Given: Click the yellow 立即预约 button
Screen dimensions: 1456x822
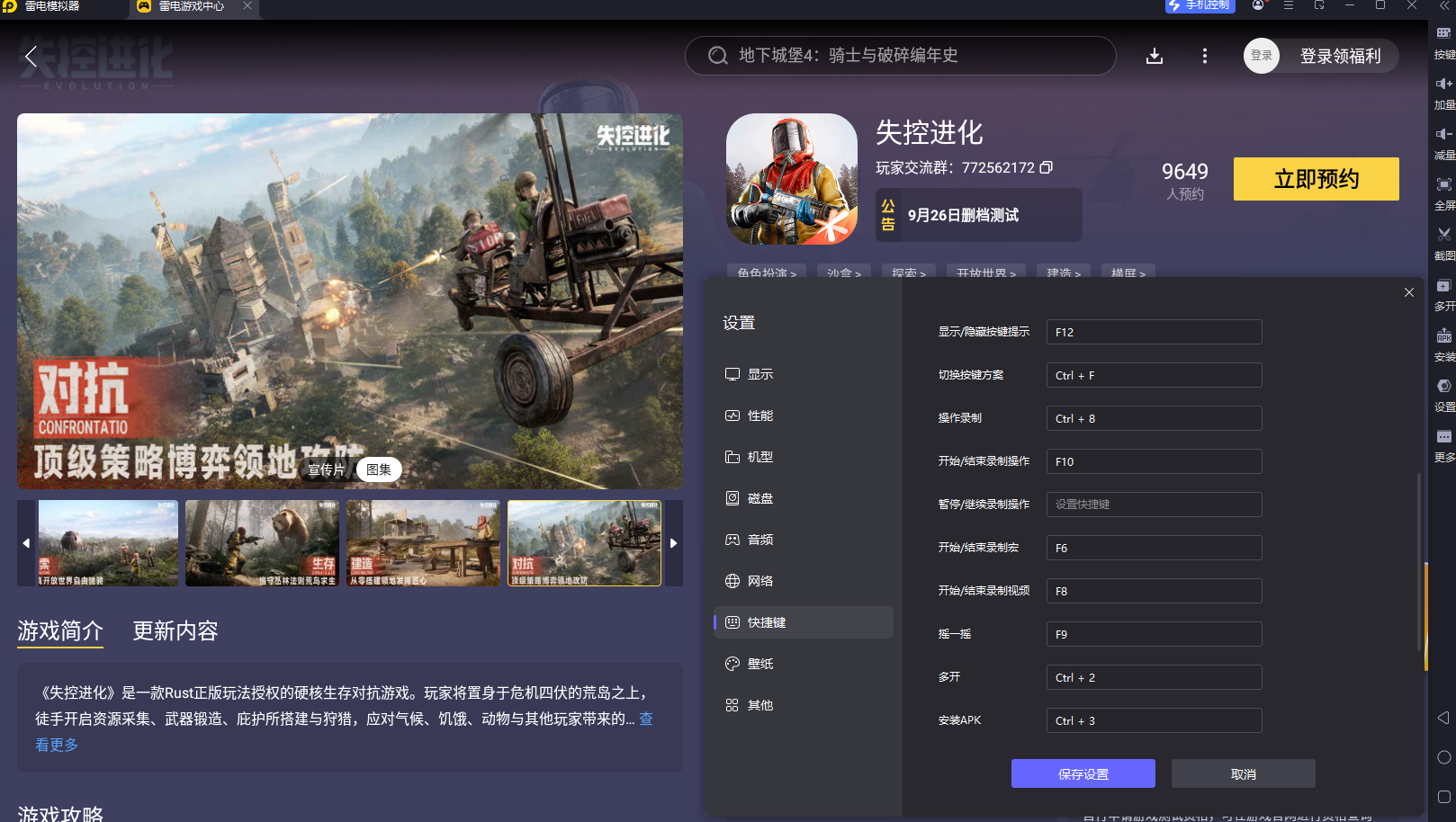Looking at the screenshot, I should [1317, 179].
